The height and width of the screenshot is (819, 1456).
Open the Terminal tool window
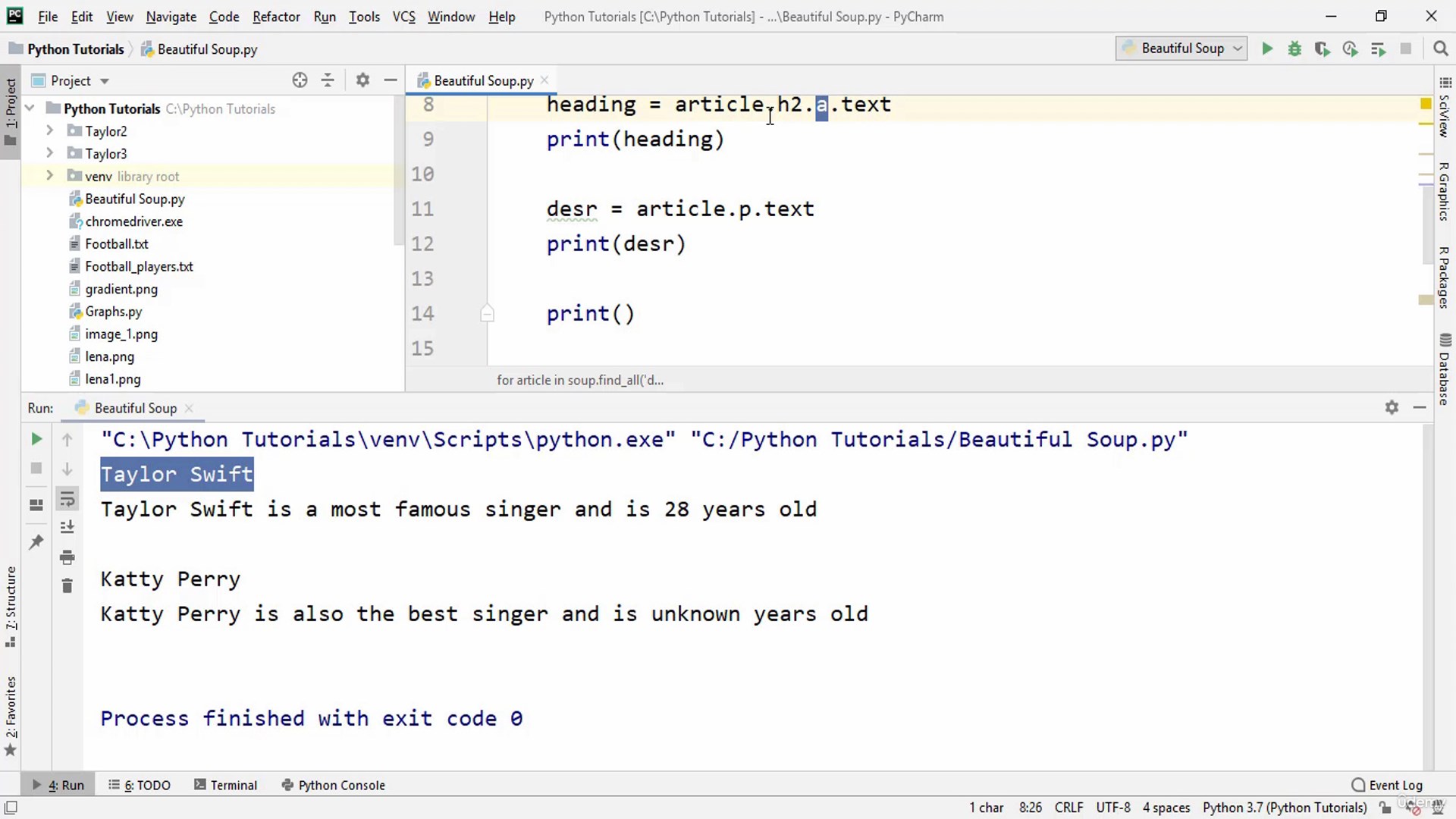click(x=226, y=785)
